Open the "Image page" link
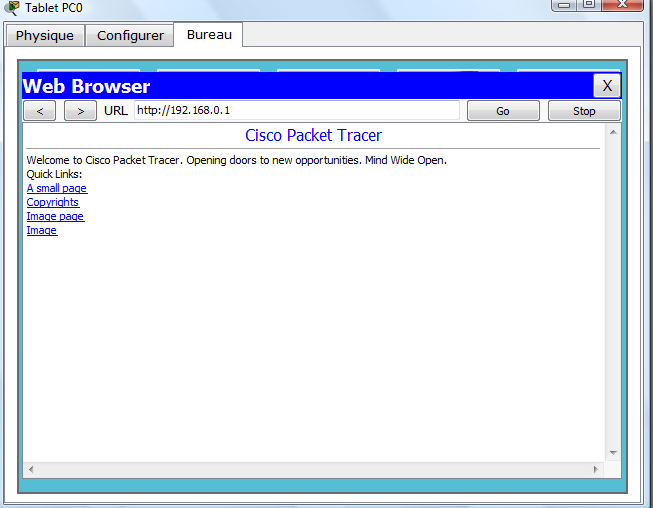653x508 pixels. click(x=55, y=216)
